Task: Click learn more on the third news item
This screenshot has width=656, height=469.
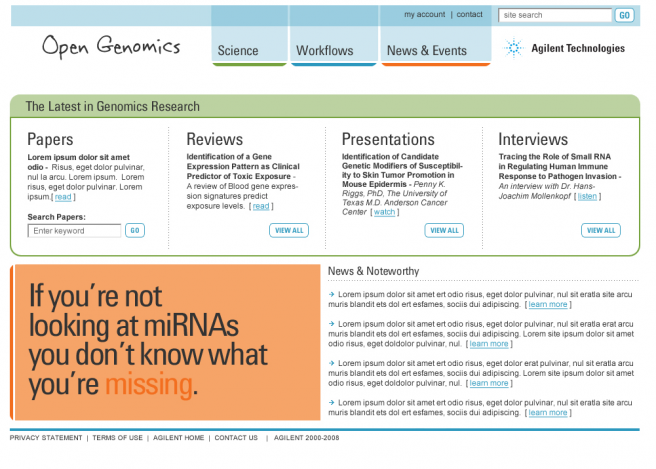Action: pos(489,383)
